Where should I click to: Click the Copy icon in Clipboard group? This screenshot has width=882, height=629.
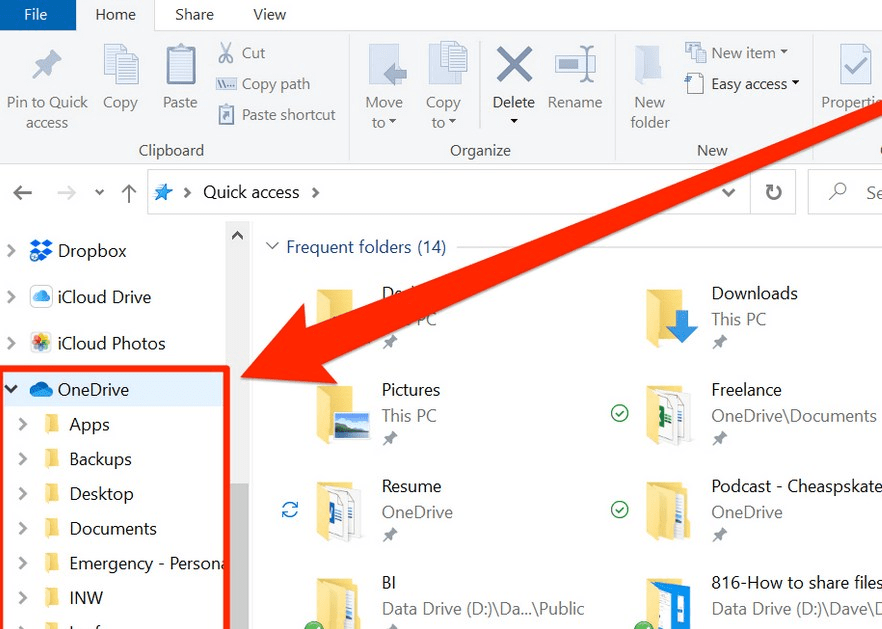click(120, 65)
